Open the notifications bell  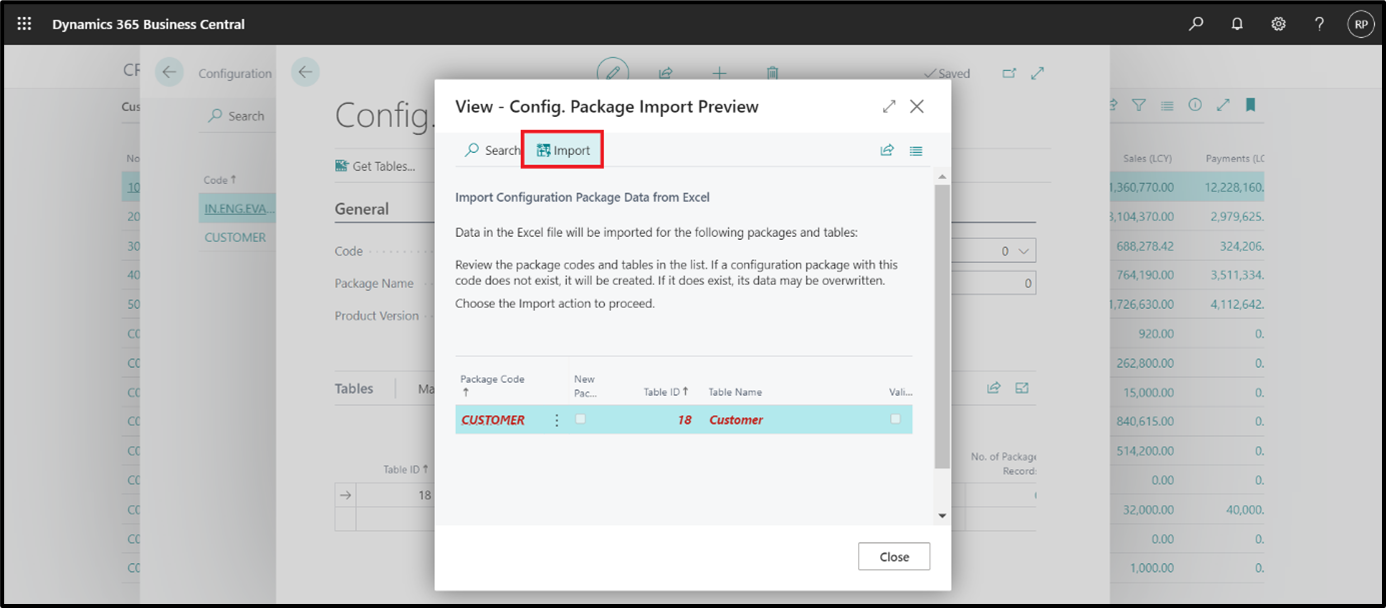(1237, 24)
